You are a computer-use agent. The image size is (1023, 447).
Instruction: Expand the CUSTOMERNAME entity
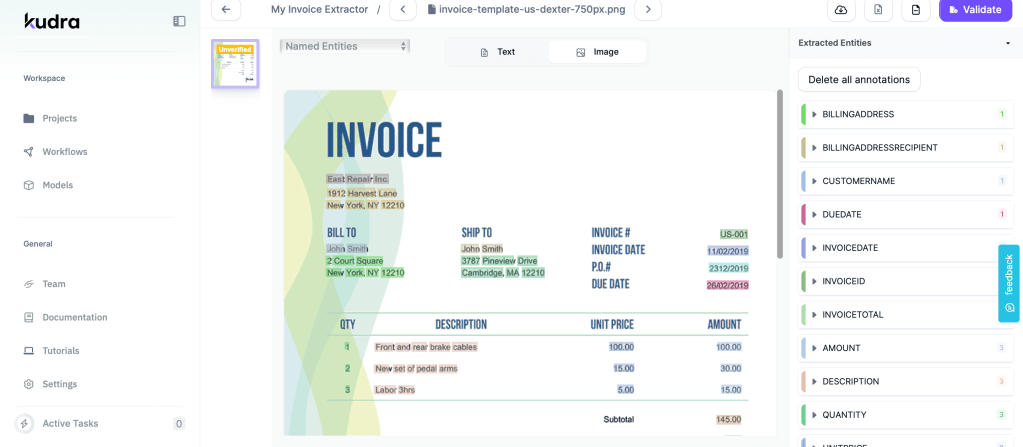814,181
